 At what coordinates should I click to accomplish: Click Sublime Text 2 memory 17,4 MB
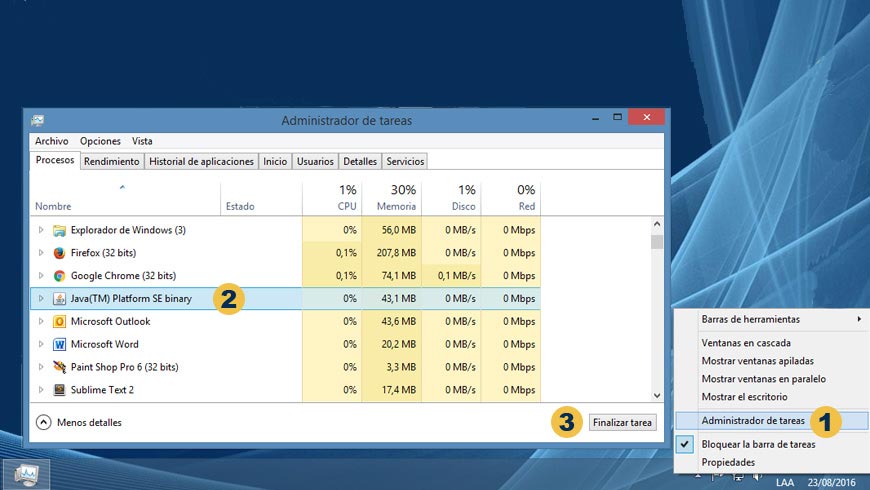398,390
